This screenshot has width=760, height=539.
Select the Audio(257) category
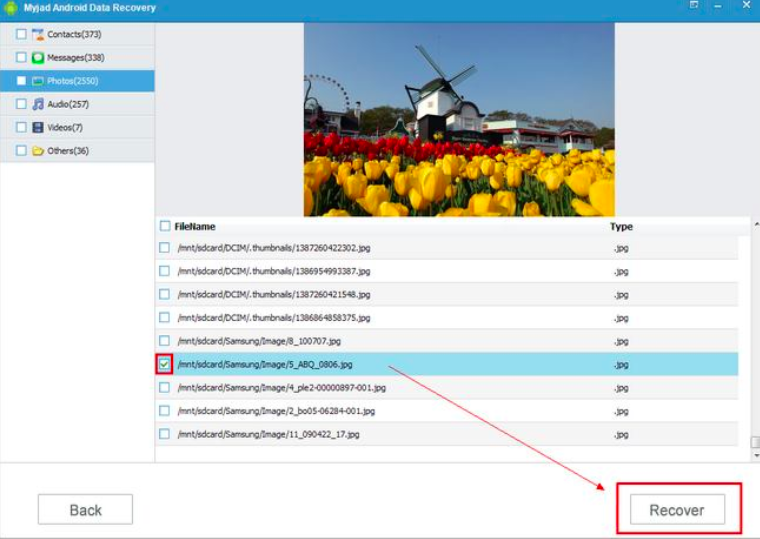(68, 104)
